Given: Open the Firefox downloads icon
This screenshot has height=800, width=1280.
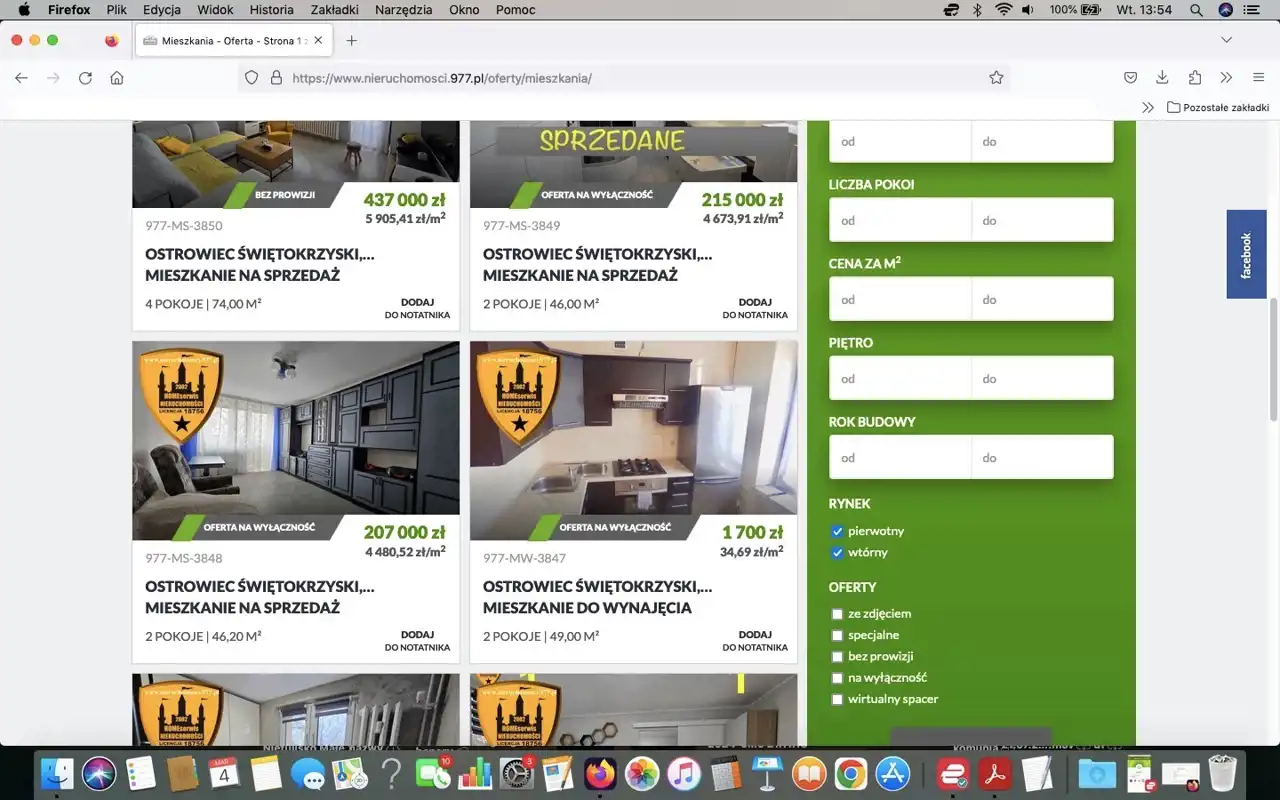Looking at the screenshot, I should coord(1162,78).
